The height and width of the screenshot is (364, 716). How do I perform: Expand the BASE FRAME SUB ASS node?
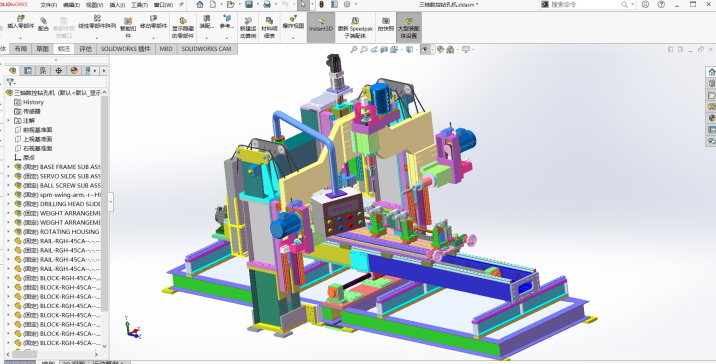point(8,167)
